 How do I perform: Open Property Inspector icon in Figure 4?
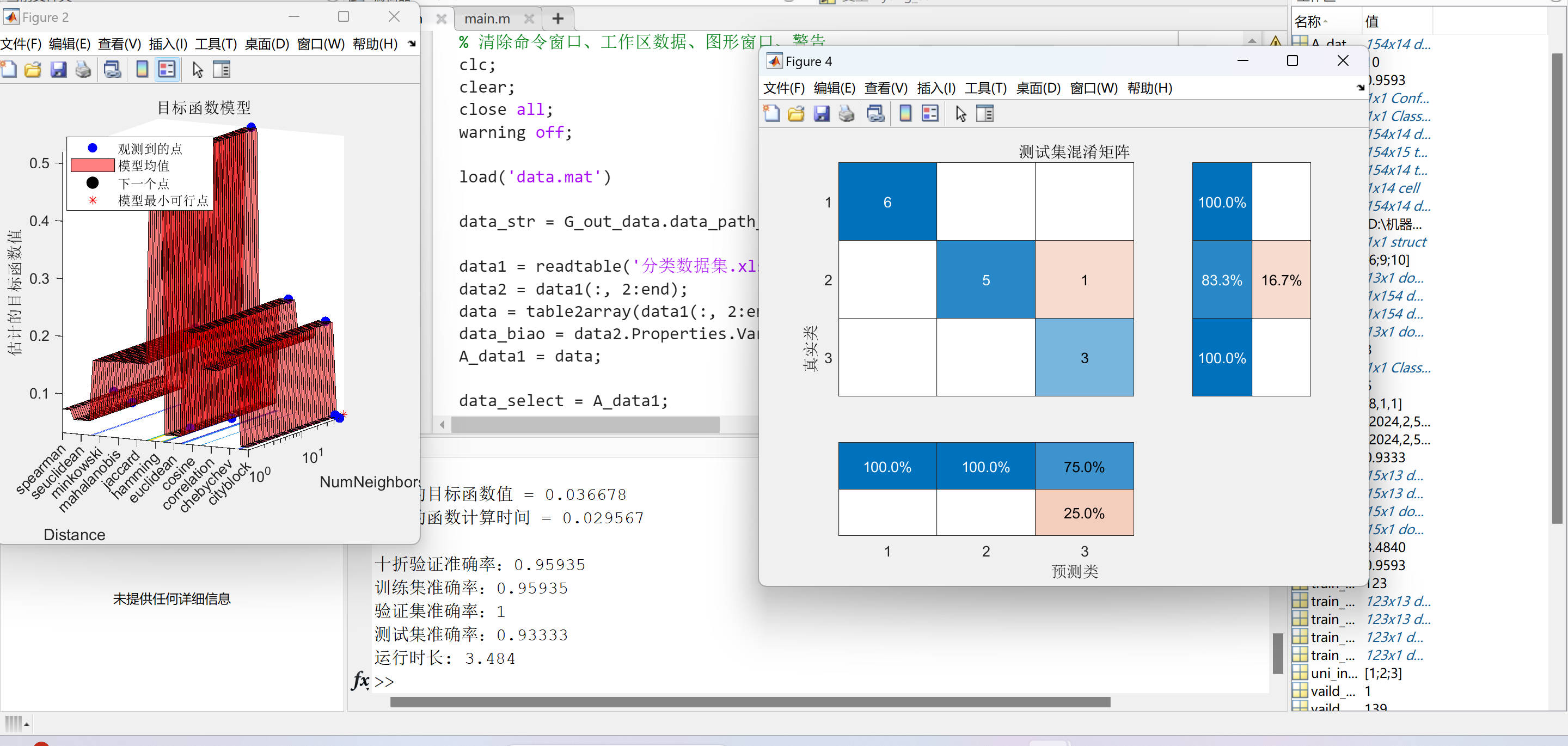[x=984, y=114]
